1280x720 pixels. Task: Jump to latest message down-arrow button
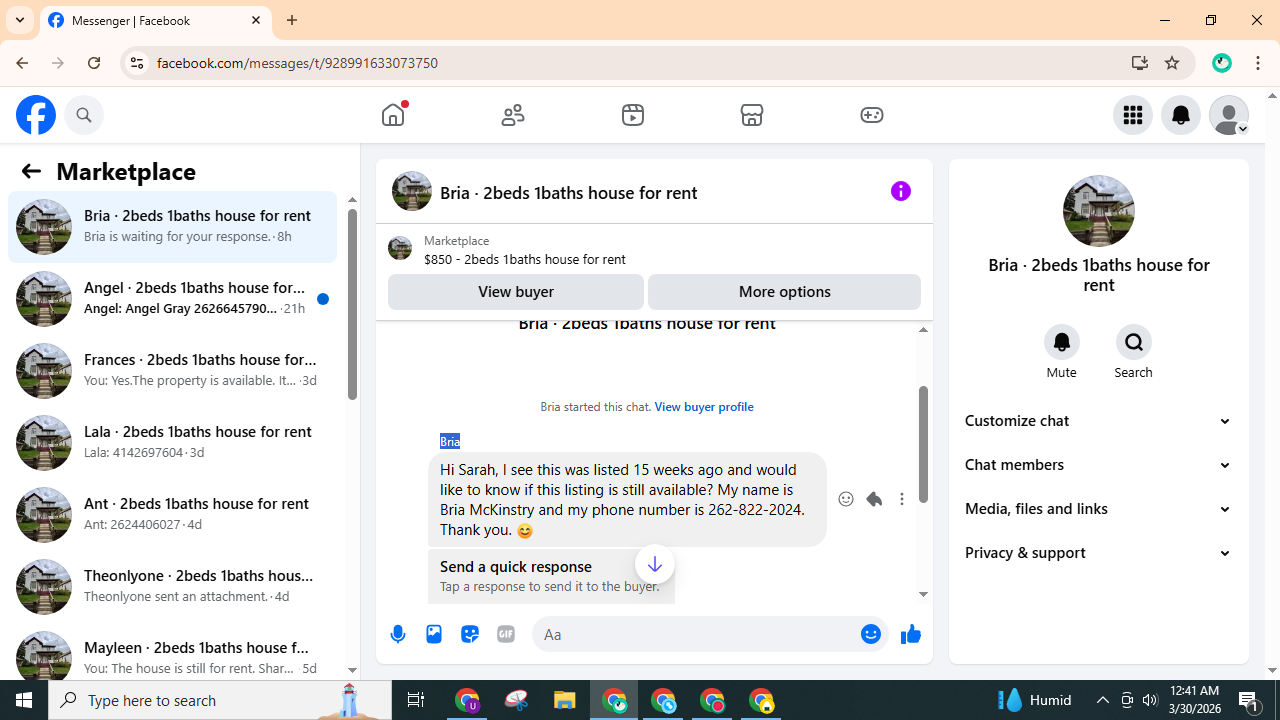(x=655, y=565)
